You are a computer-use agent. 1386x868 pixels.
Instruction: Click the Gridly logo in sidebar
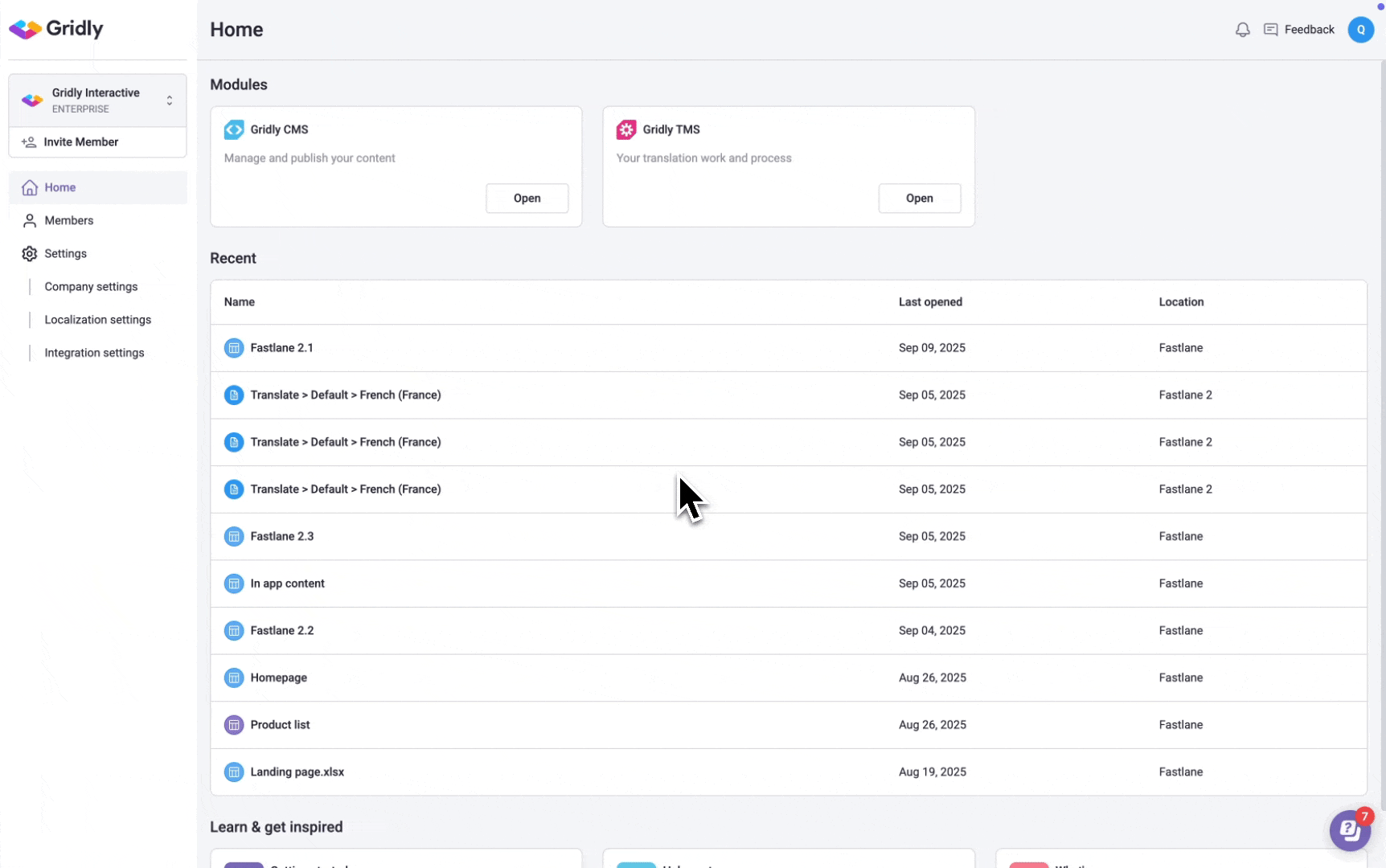point(56,29)
